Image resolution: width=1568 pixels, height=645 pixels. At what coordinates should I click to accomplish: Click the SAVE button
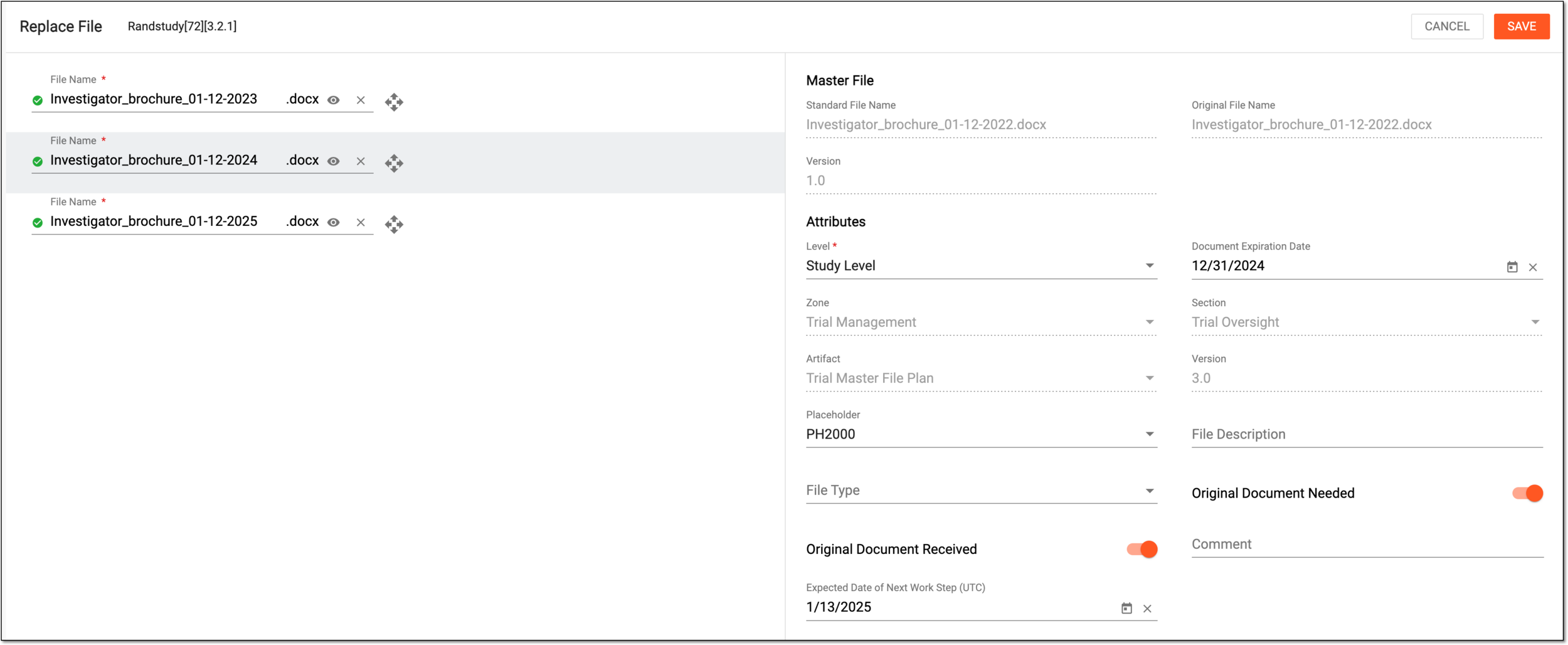(x=1522, y=26)
